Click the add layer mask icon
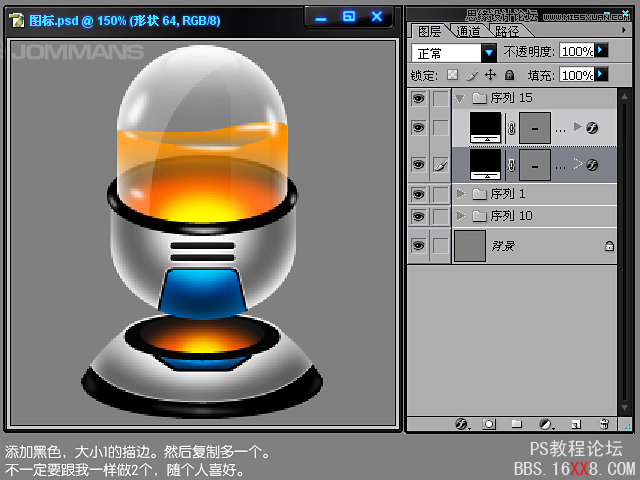The image size is (640, 480). [489, 424]
